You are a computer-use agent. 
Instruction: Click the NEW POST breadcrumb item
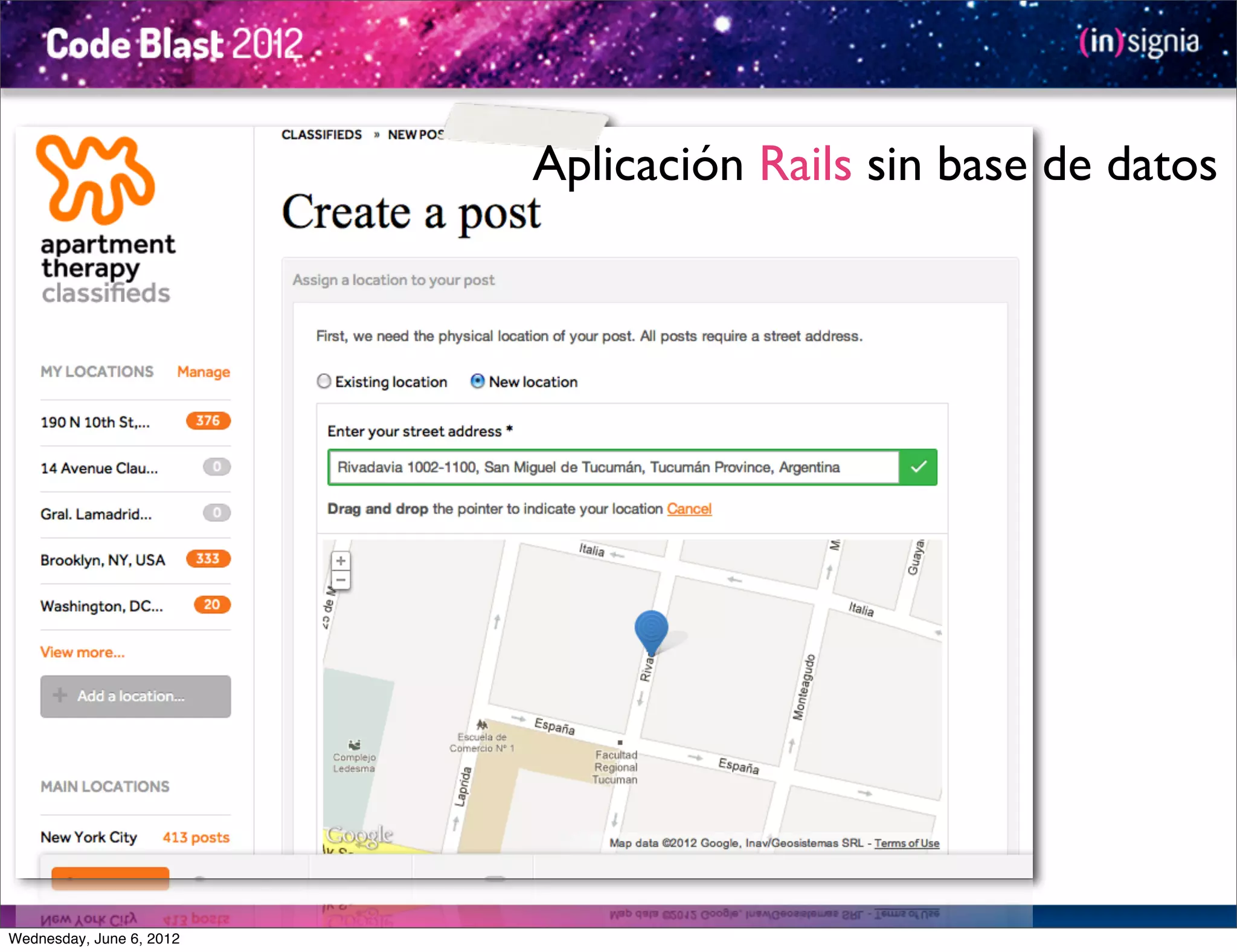(416, 135)
